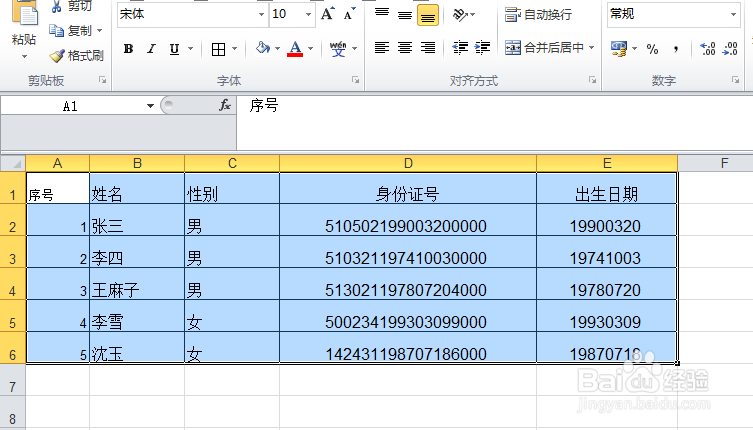Viewport: 753px width, 430px height.
Task: Toggle Underline formatting
Action: tap(174, 49)
